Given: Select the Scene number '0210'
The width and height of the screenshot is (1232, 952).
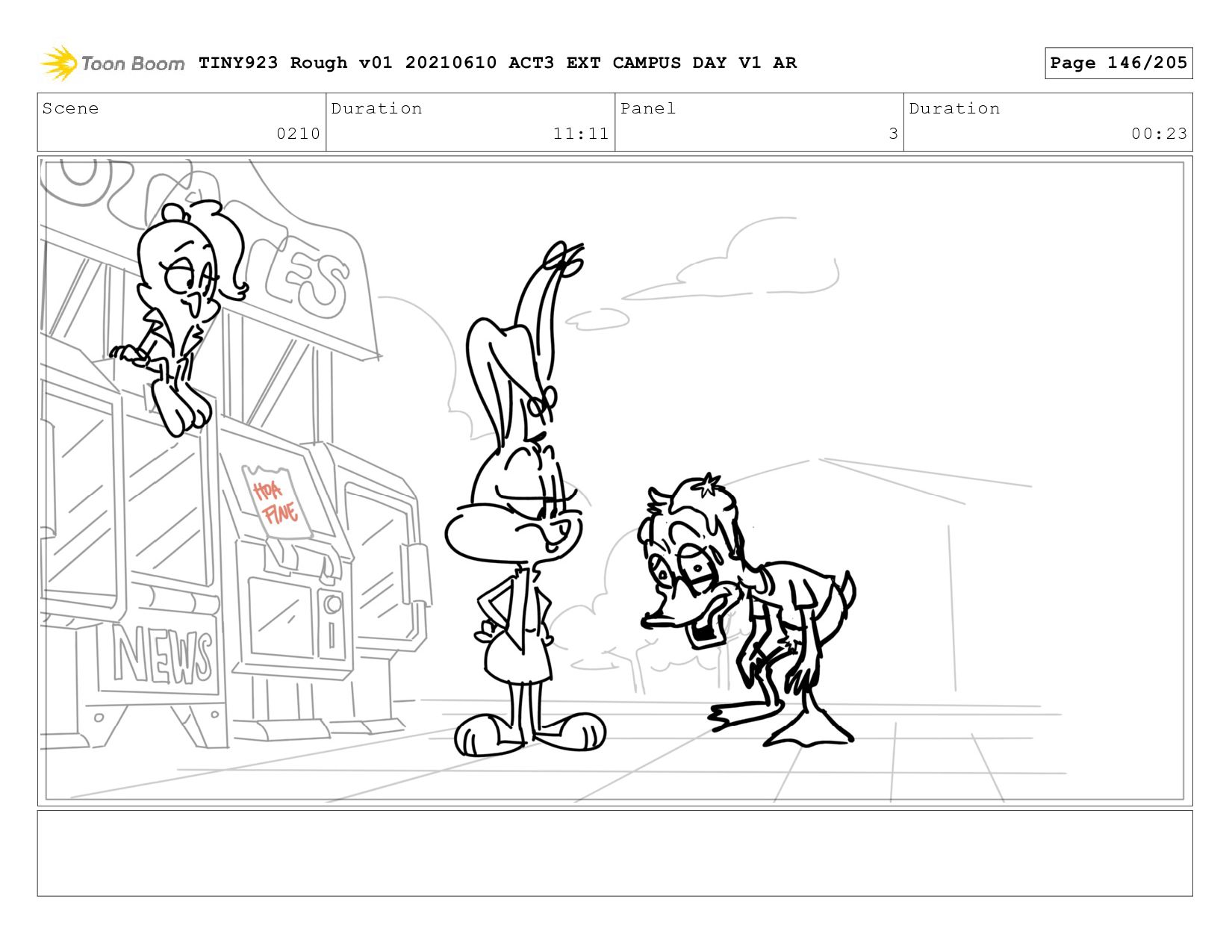Looking at the screenshot, I should (298, 134).
